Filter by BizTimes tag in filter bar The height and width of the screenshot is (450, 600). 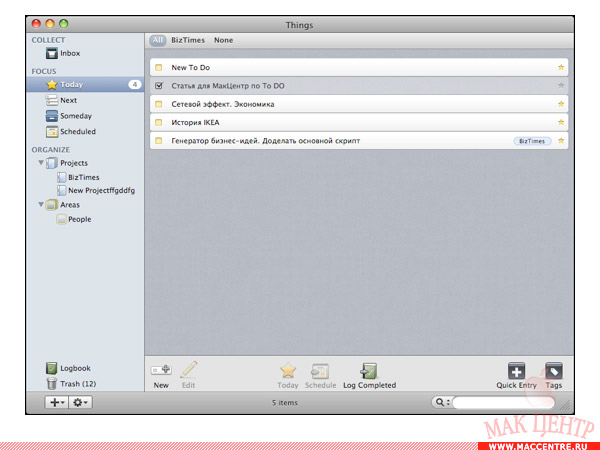point(188,40)
